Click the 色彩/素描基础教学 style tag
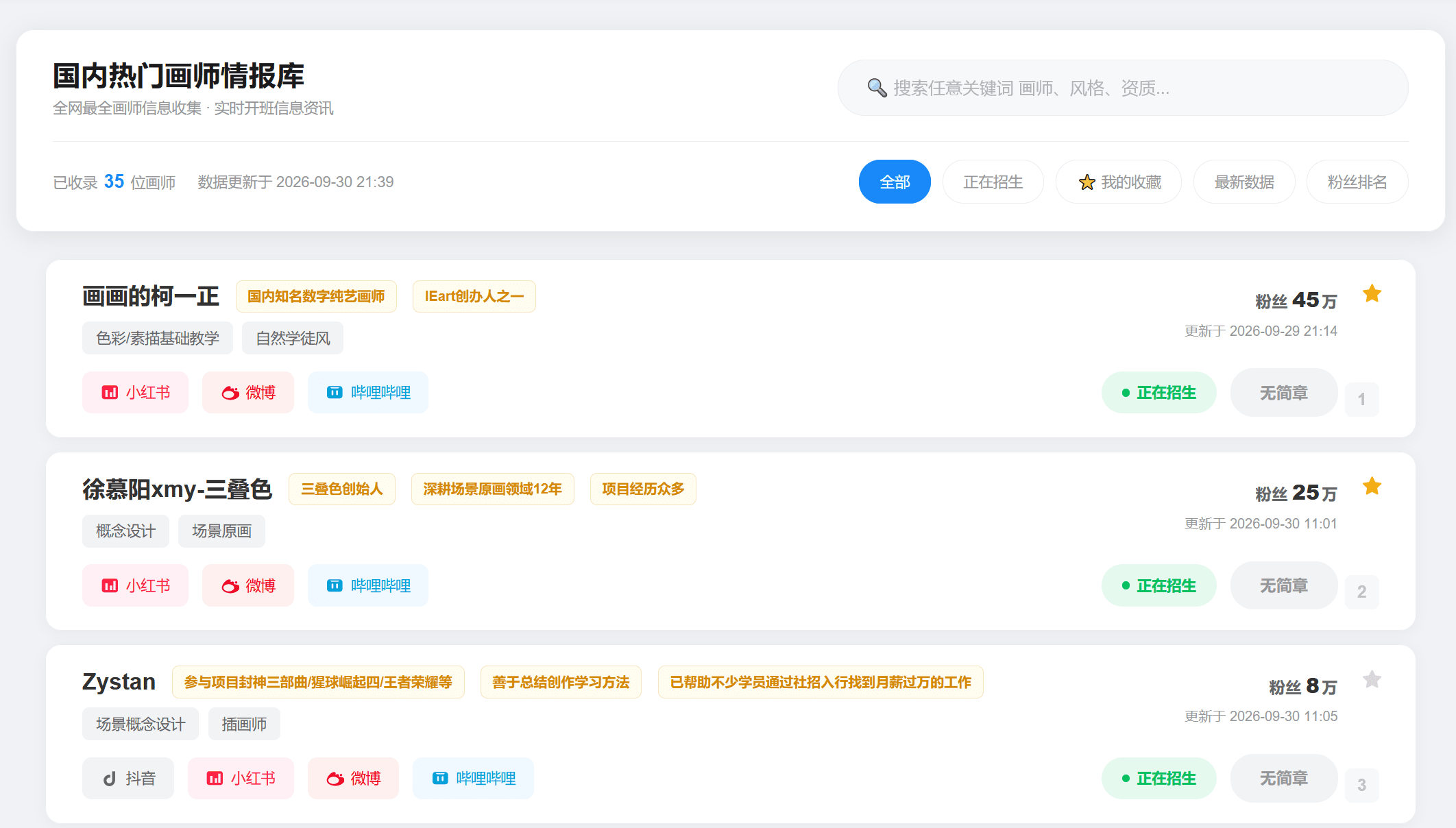The width and height of the screenshot is (1456, 828). pos(158,338)
